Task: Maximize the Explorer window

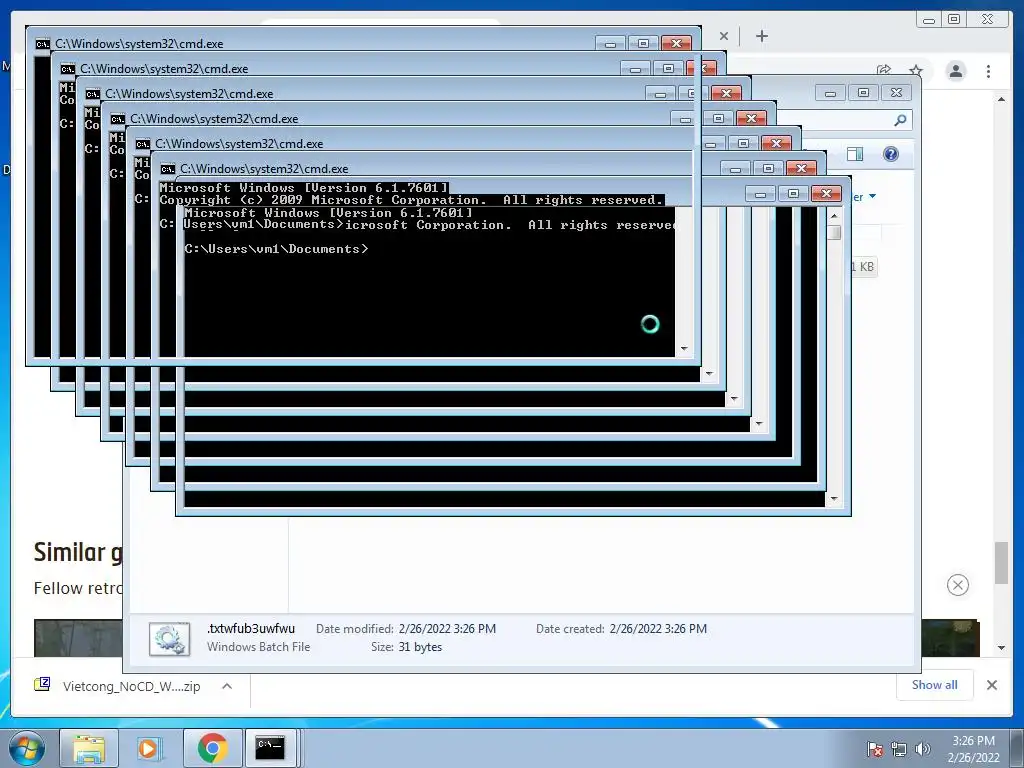Action: (863, 93)
